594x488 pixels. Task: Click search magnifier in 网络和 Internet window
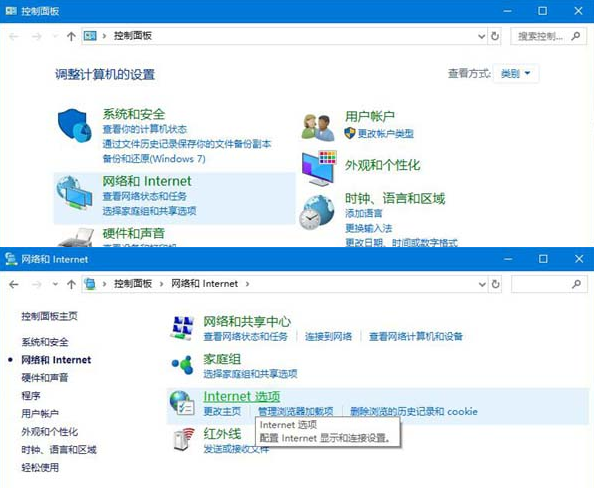click(x=577, y=284)
